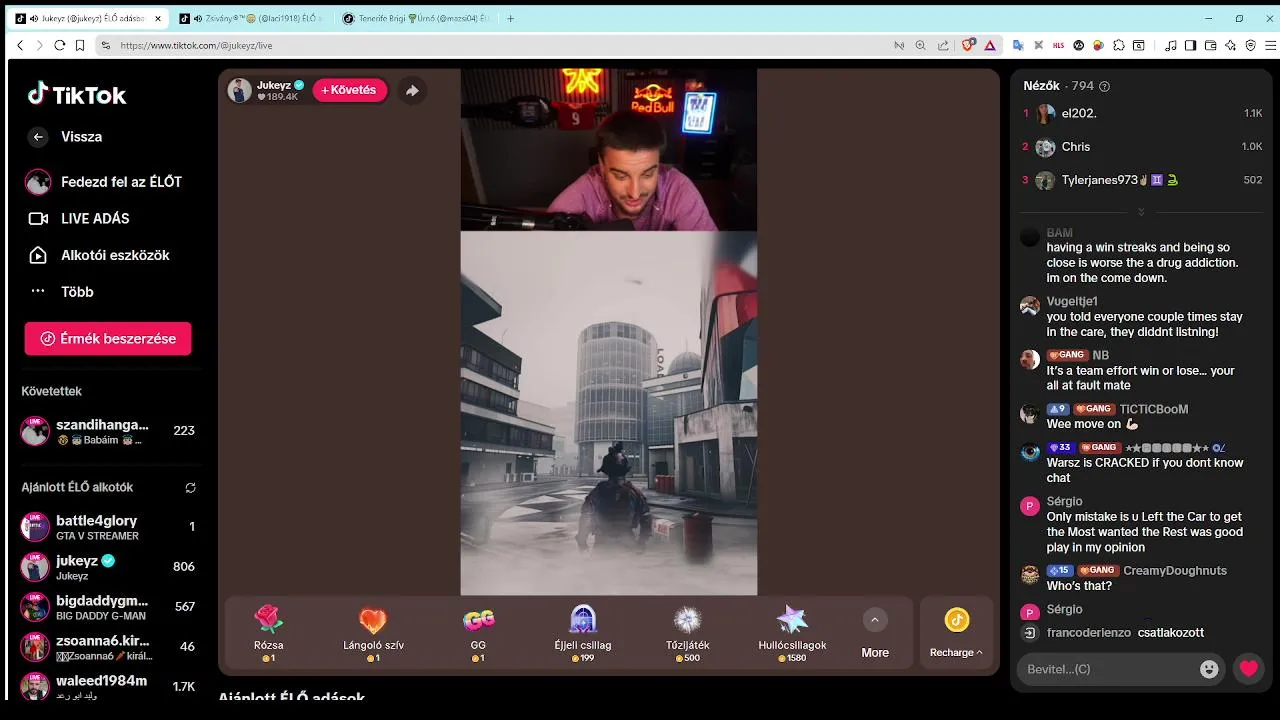Send a Hullócsillagok gift
The width and height of the screenshot is (1280, 720).
pos(792,633)
